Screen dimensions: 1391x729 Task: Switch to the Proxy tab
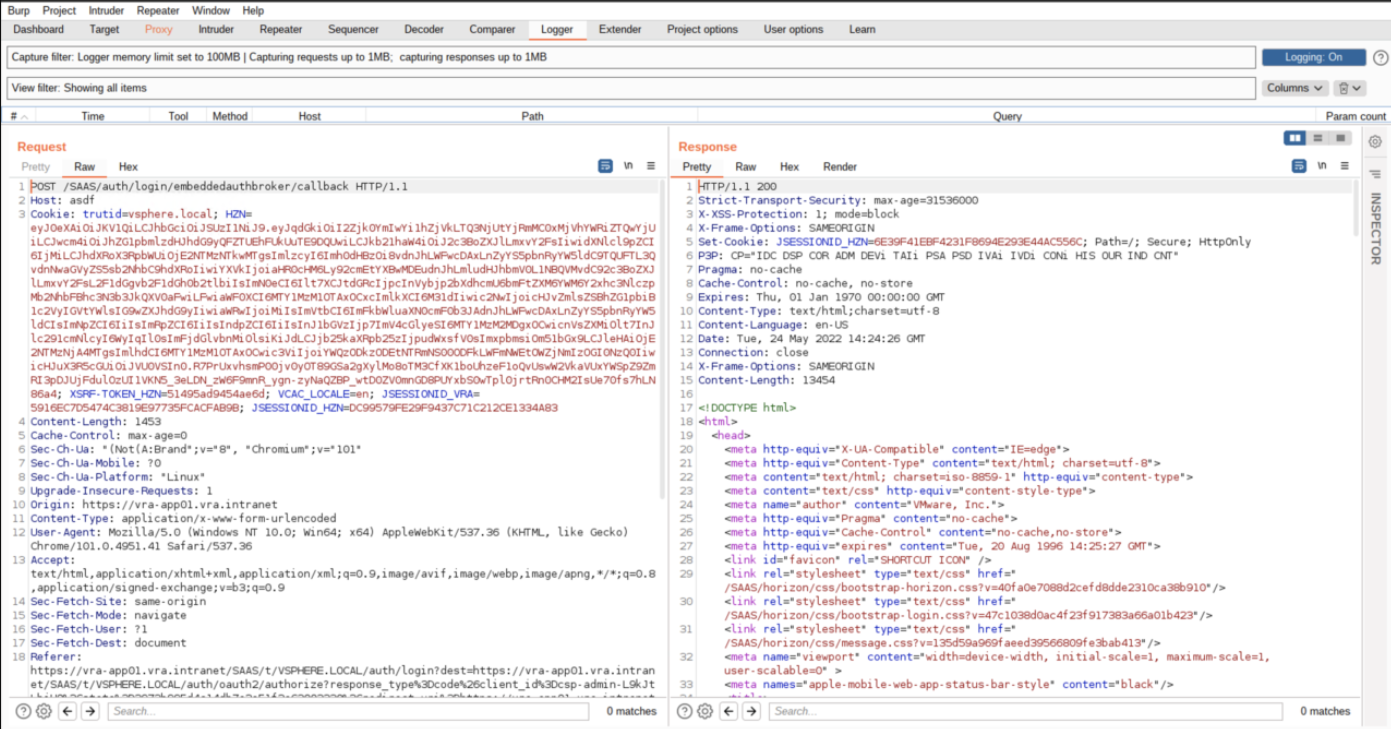coord(158,29)
